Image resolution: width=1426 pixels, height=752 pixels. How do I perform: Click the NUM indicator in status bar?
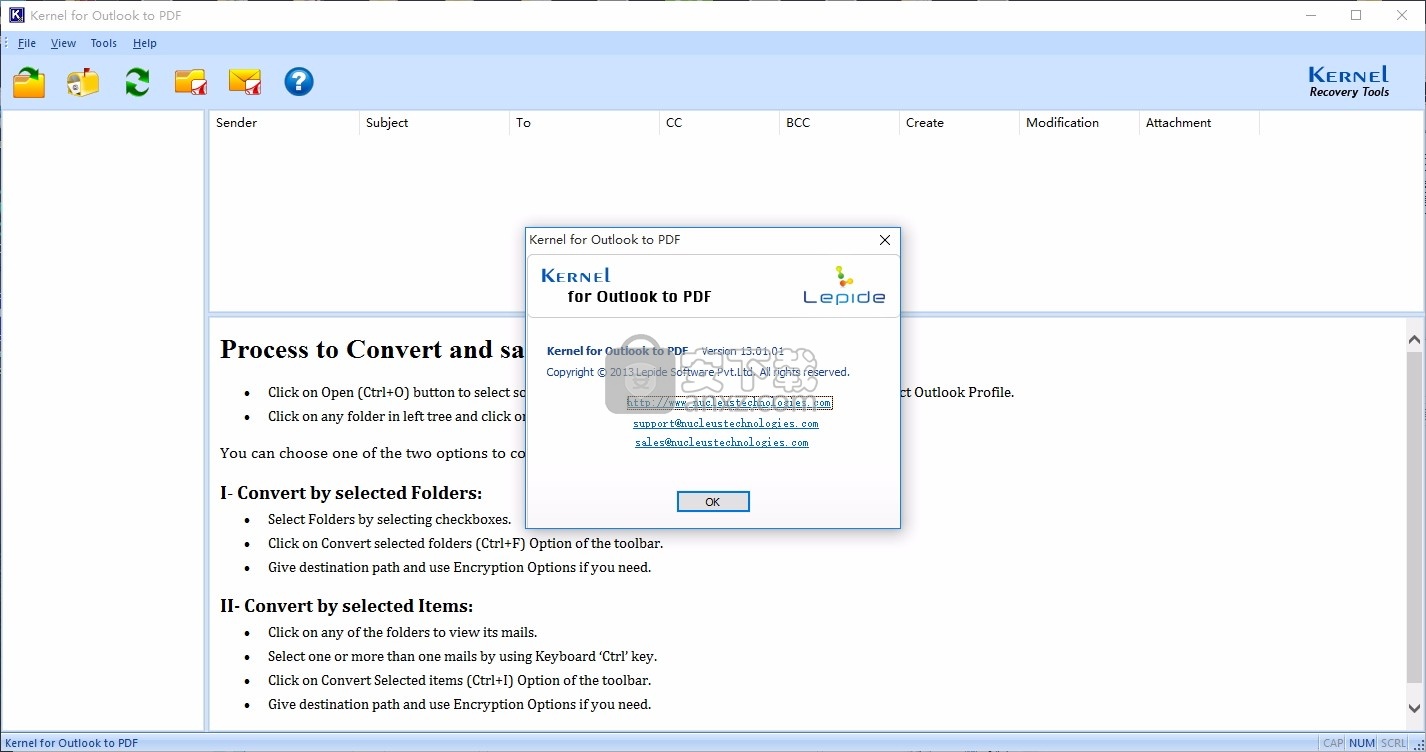point(1362,743)
